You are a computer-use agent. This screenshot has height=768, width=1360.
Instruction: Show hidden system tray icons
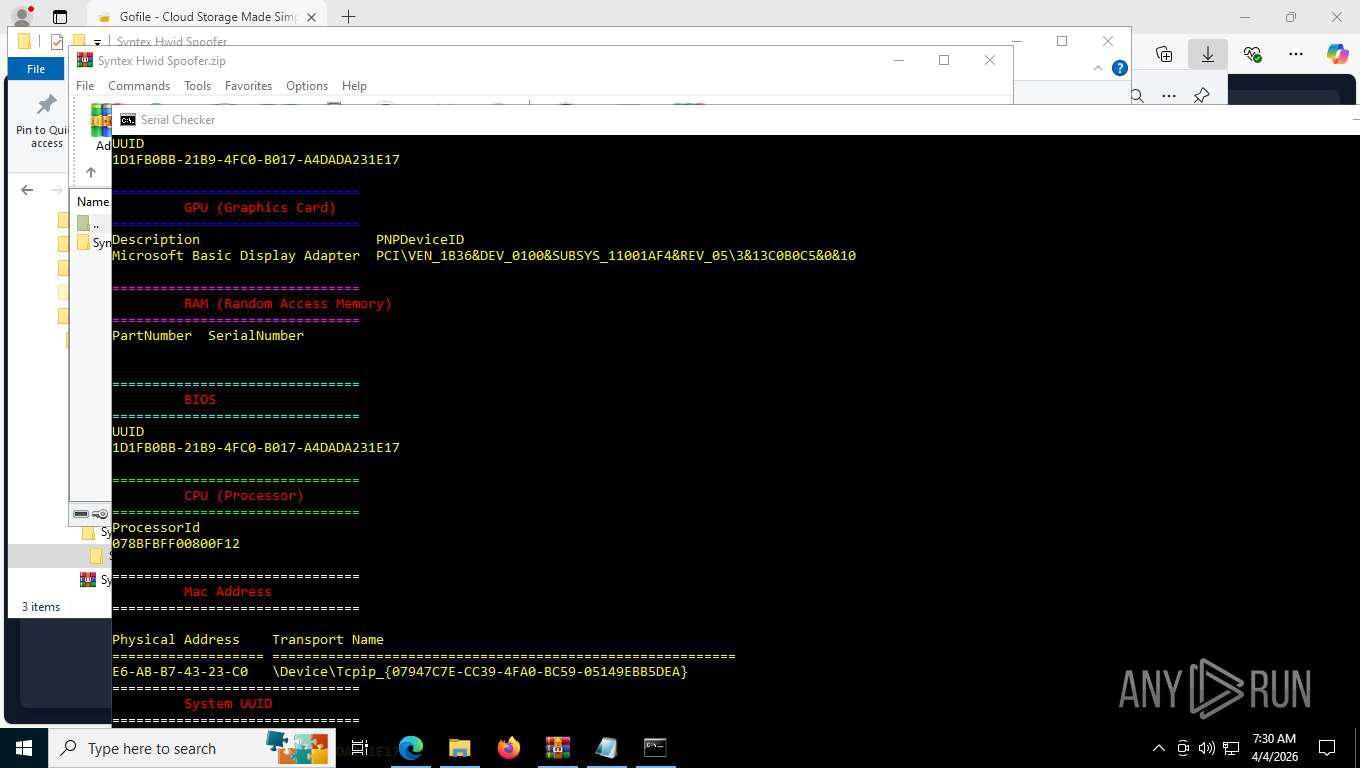click(1159, 748)
